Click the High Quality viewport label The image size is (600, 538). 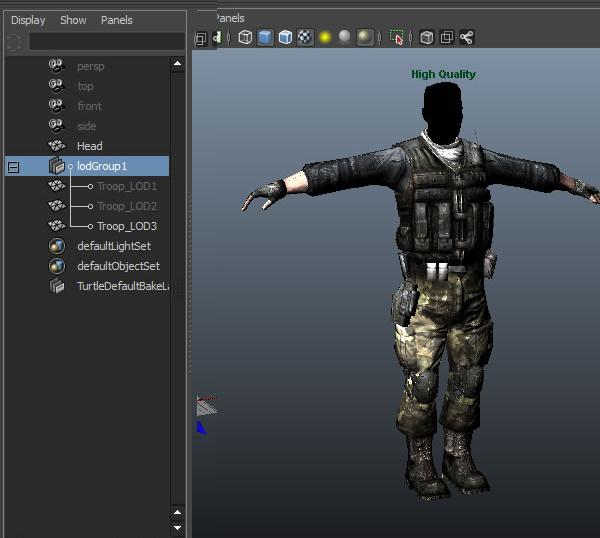[x=443, y=74]
